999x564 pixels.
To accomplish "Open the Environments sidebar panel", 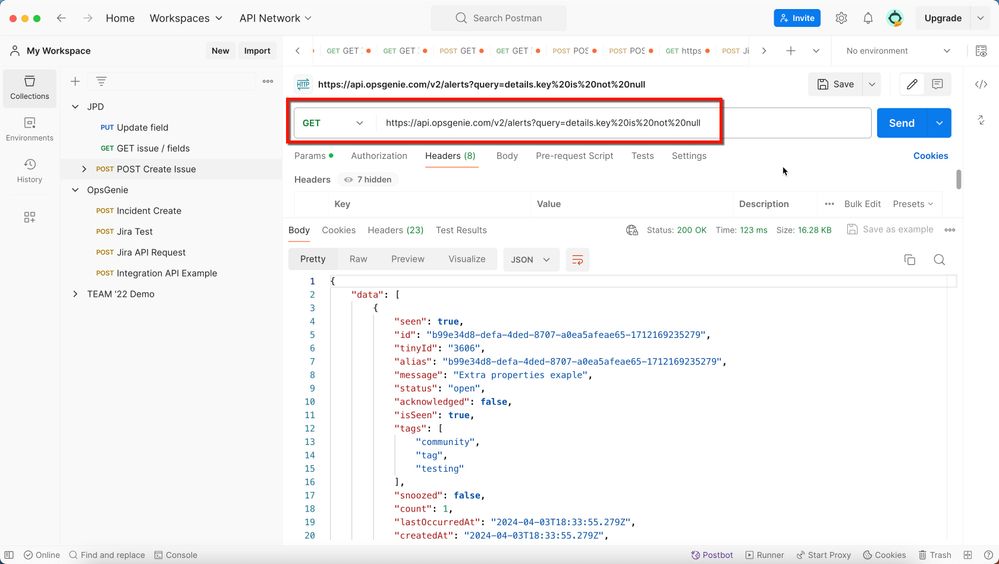I will coord(29,129).
